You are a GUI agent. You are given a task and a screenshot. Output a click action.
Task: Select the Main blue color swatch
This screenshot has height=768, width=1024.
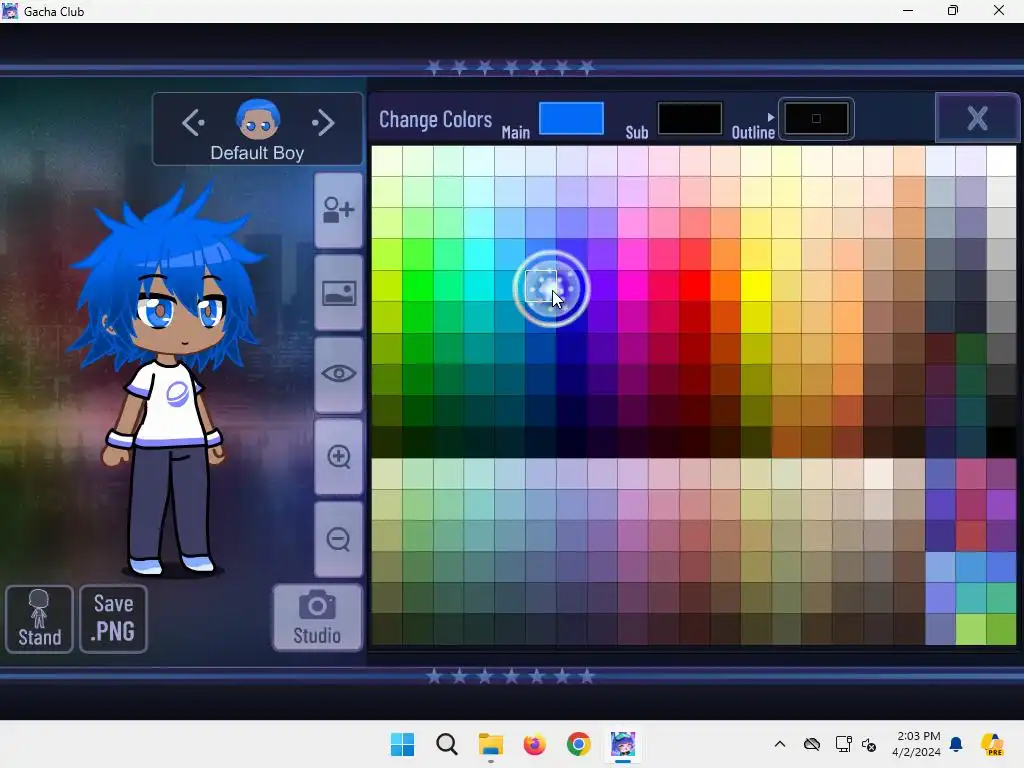tap(571, 118)
